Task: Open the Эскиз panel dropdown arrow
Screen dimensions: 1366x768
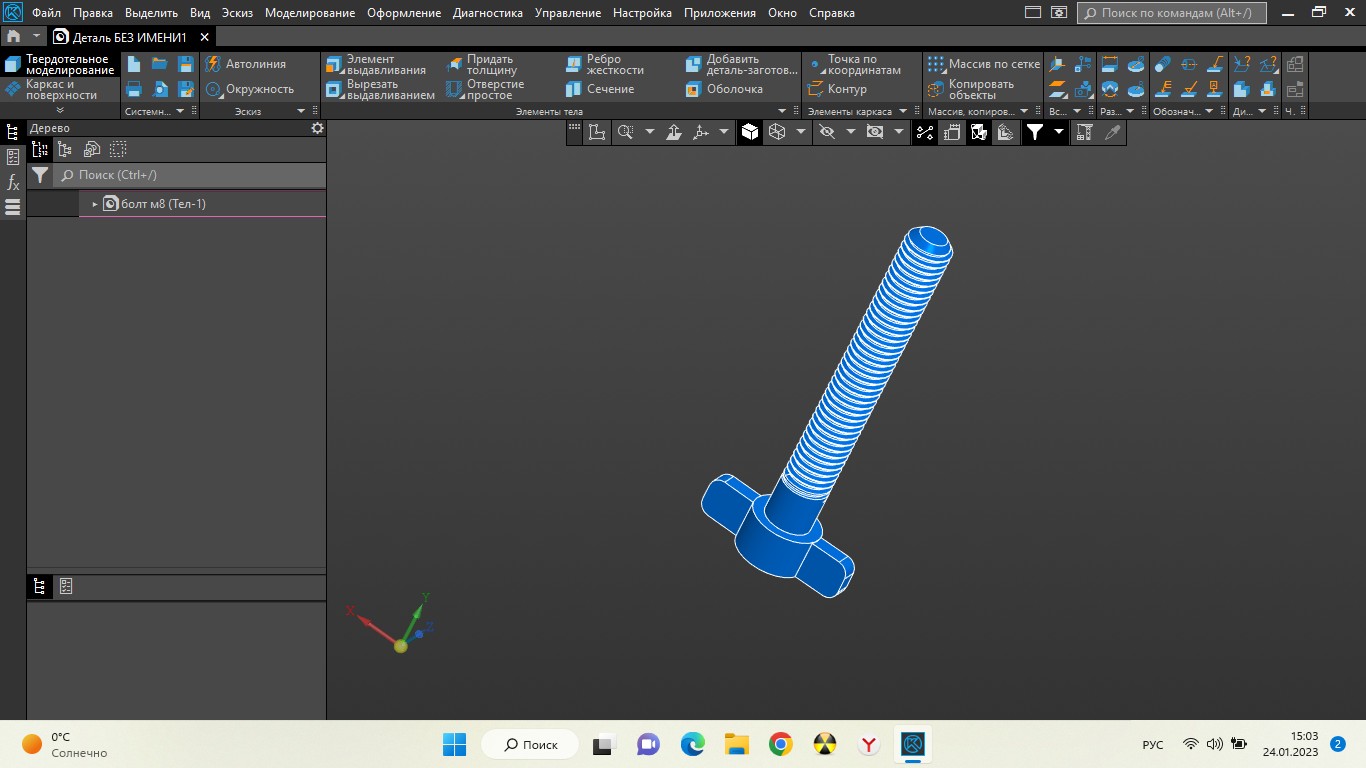Action: tap(301, 111)
